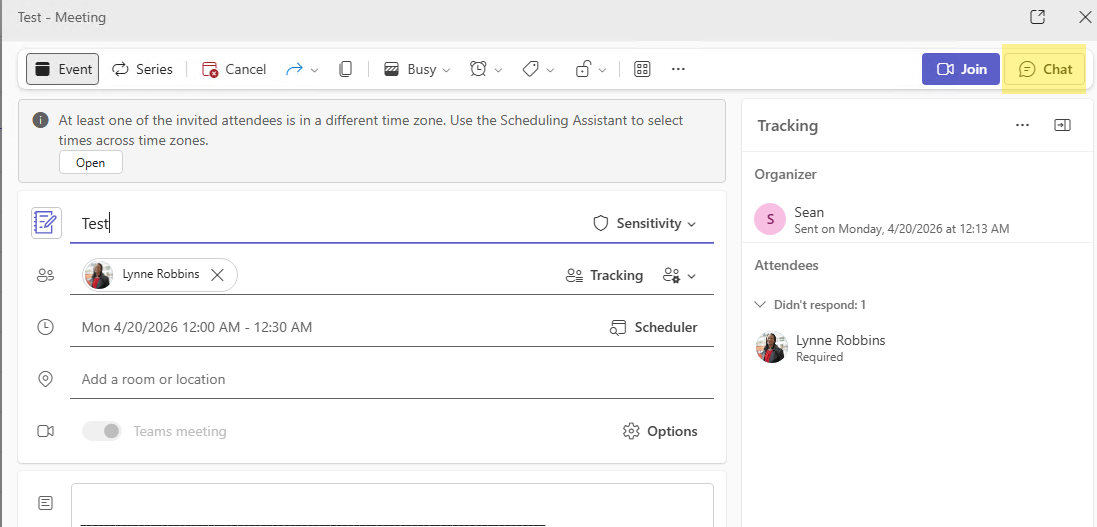Image resolution: width=1097 pixels, height=527 pixels.
Task: Click Open in the time zone notice
Action: (90, 163)
